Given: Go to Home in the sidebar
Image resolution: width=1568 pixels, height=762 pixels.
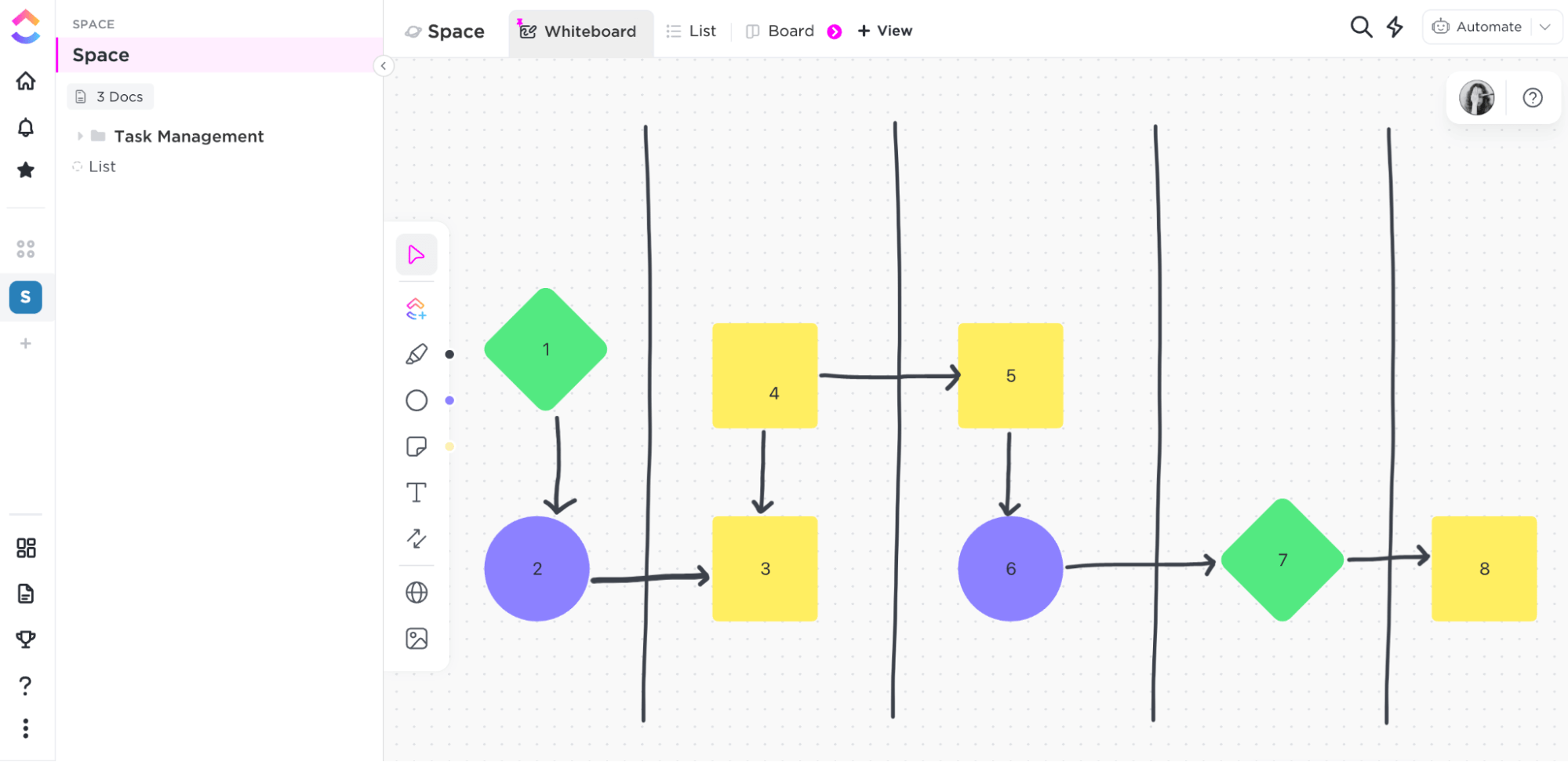Looking at the screenshot, I should [26, 81].
